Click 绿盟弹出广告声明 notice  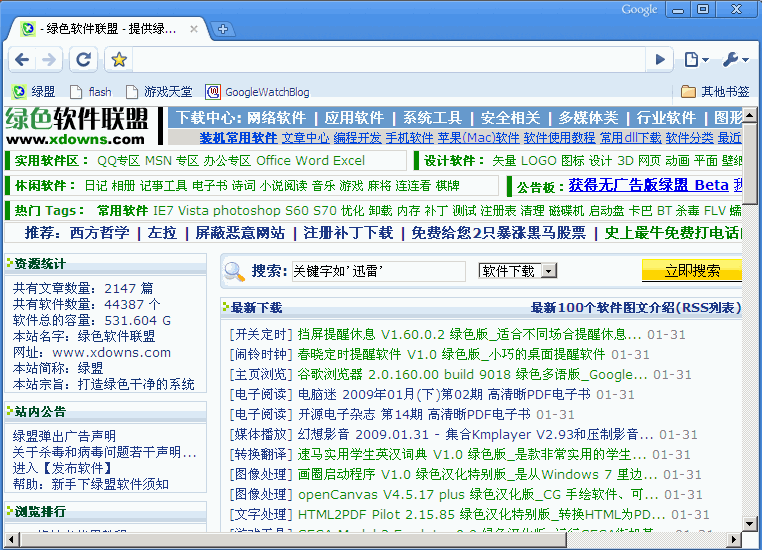tap(64, 436)
